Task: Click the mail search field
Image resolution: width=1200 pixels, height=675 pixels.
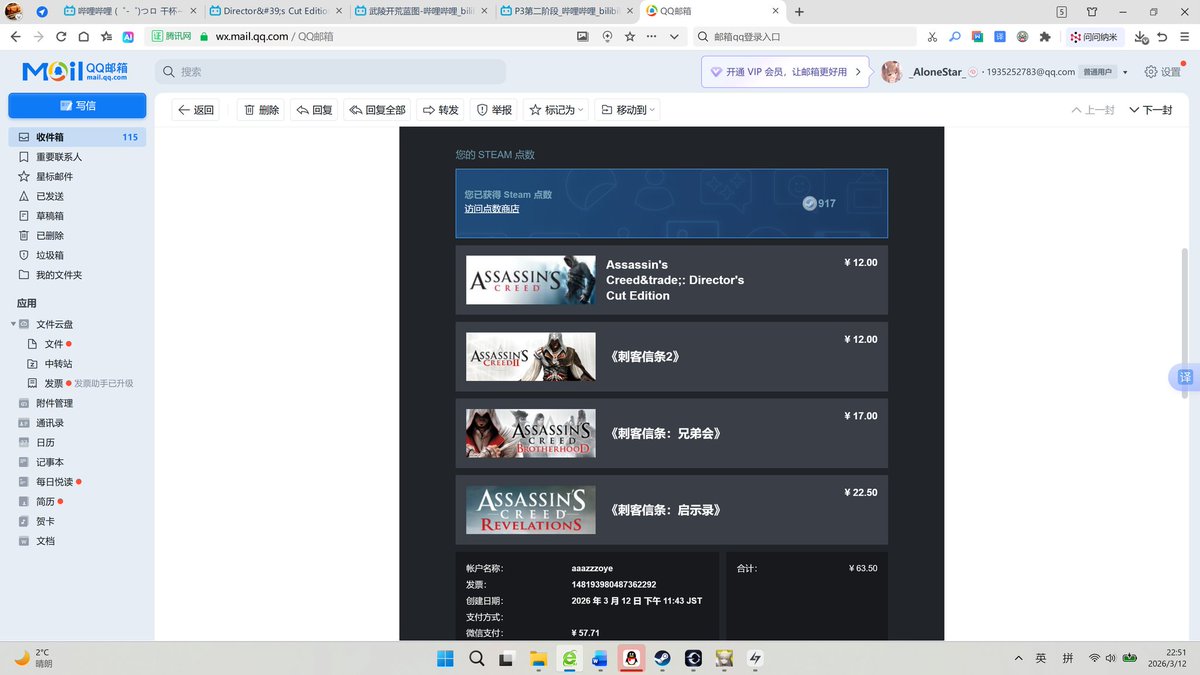Action: [330, 72]
